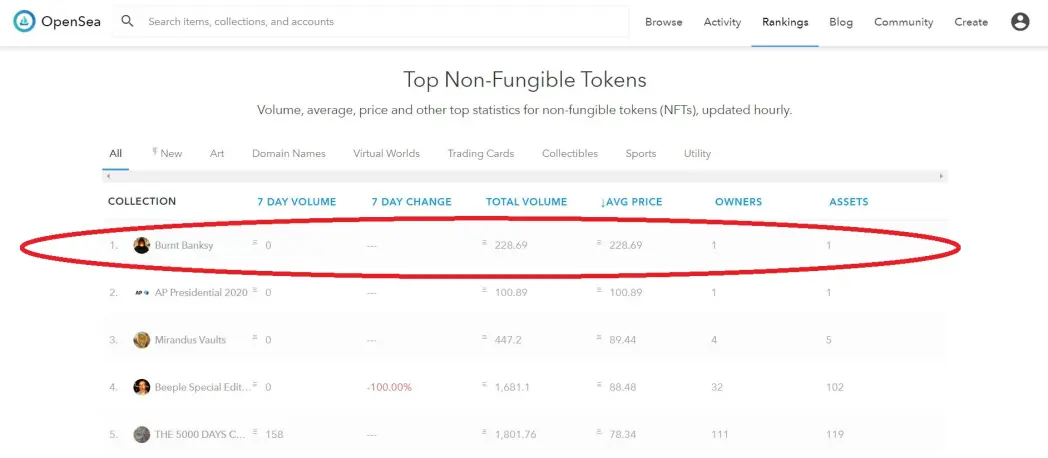This screenshot has height=458, width=1048.
Task: Select the Virtual Worlds tab
Action: click(386, 153)
